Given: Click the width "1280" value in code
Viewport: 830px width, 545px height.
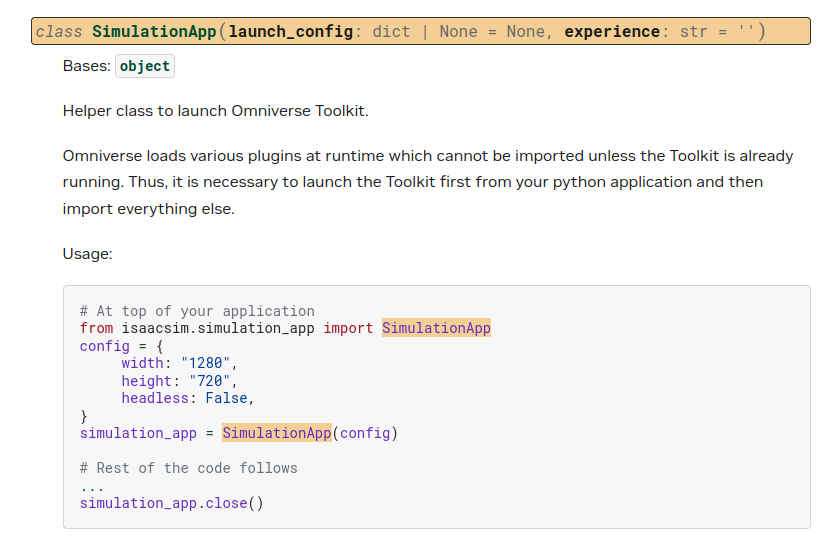Looking at the screenshot, I should click(x=205, y=363).
